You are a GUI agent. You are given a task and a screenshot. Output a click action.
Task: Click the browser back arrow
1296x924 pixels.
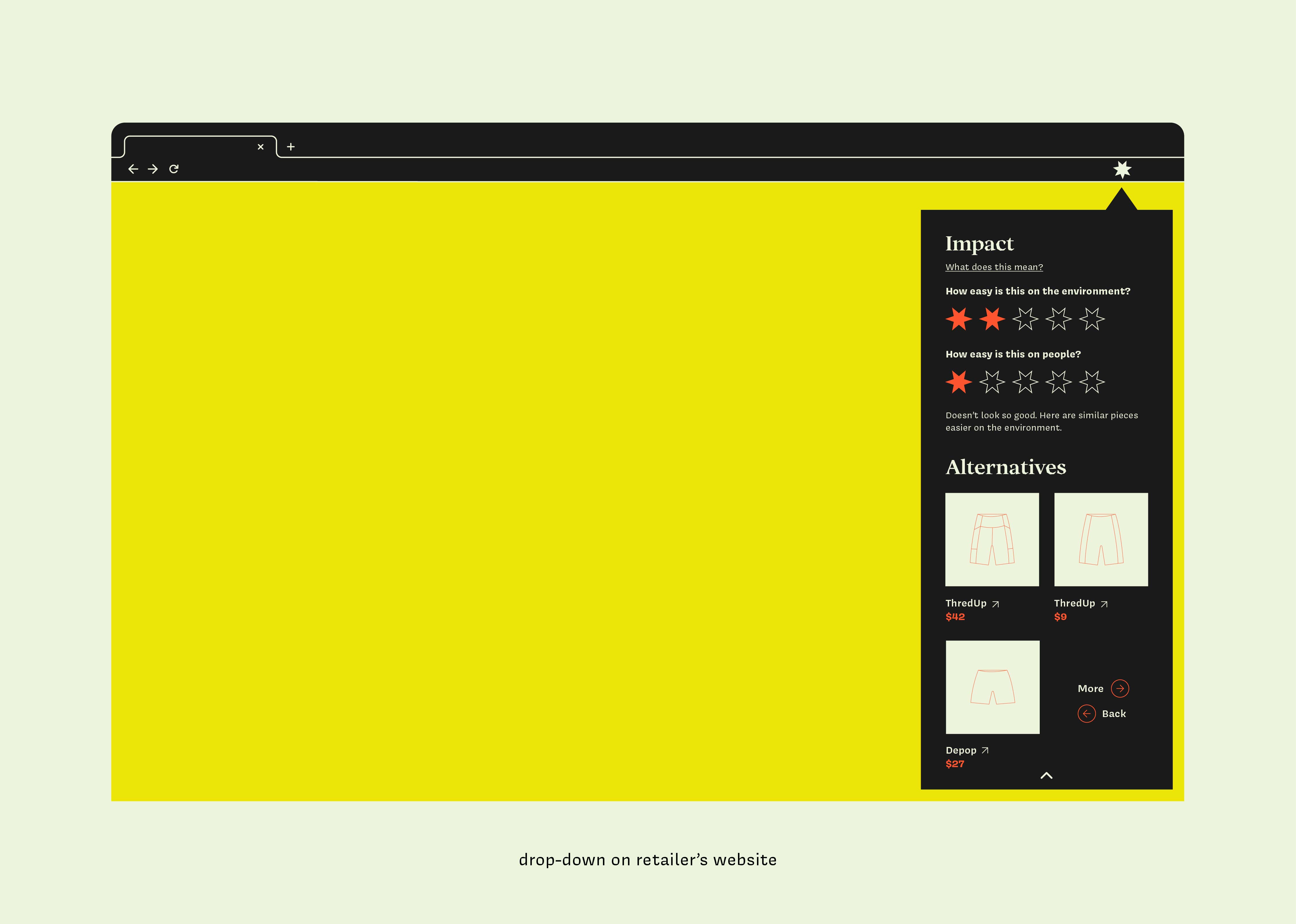(x=133, y=169)
